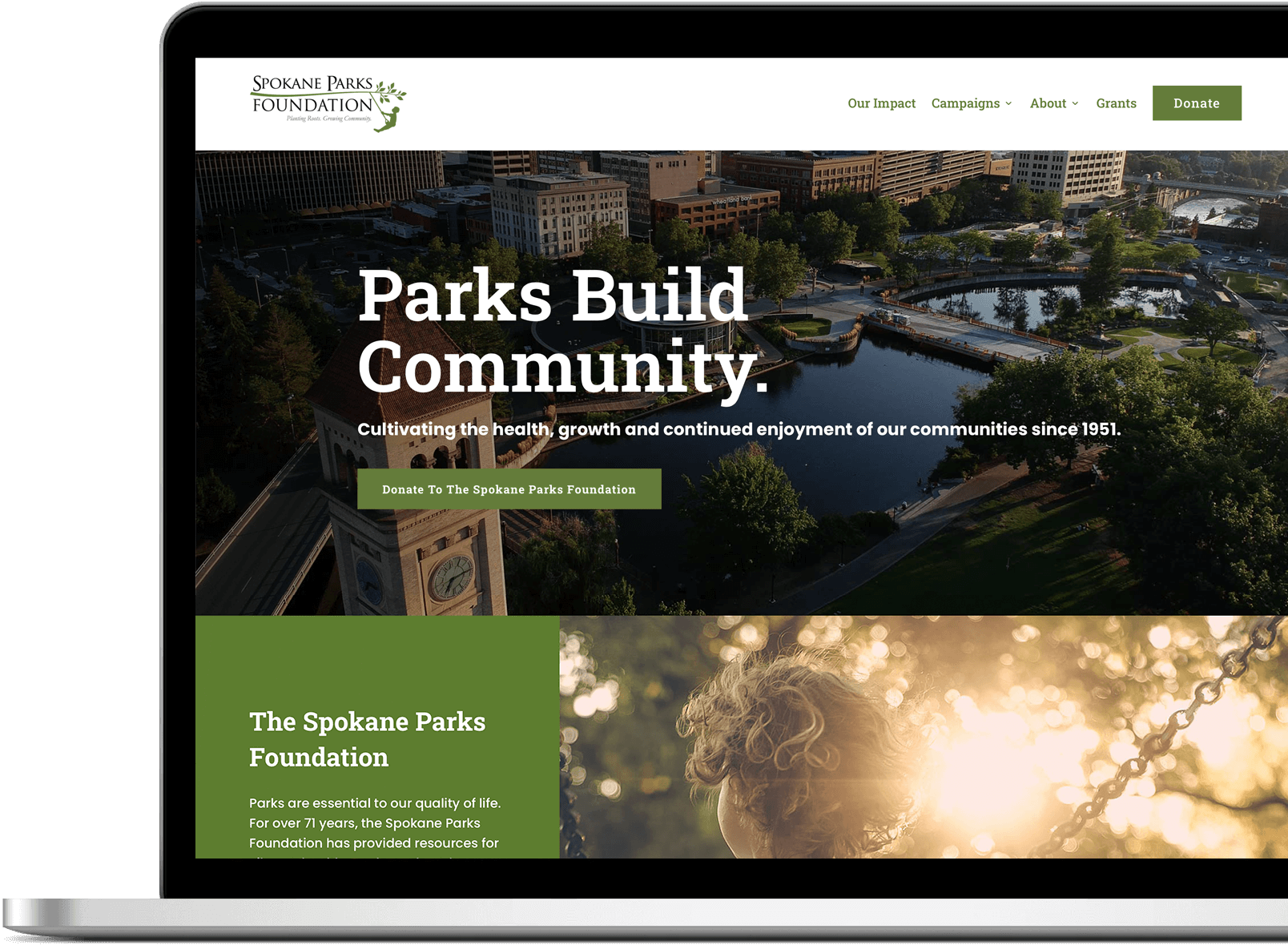Expand the About dropdown chevron

point(1075,103)
